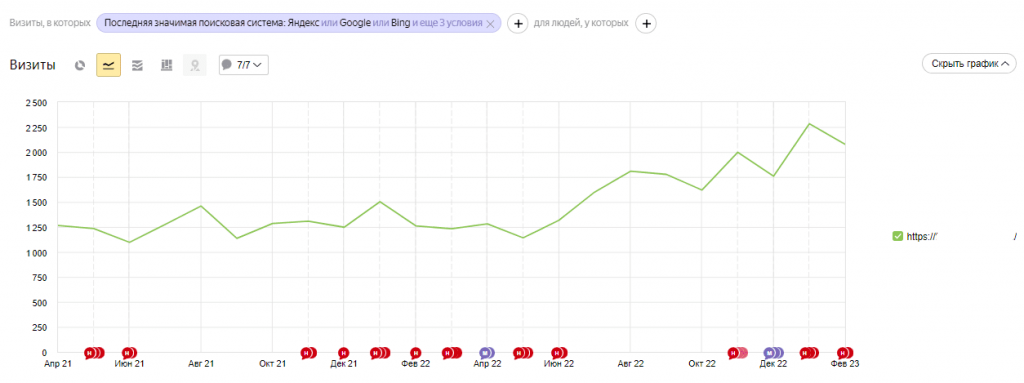Image resolution: width=1024 pixels, height=383 pixels.
Task: Switch to column chart view icon
Action: tap(166, 65)
